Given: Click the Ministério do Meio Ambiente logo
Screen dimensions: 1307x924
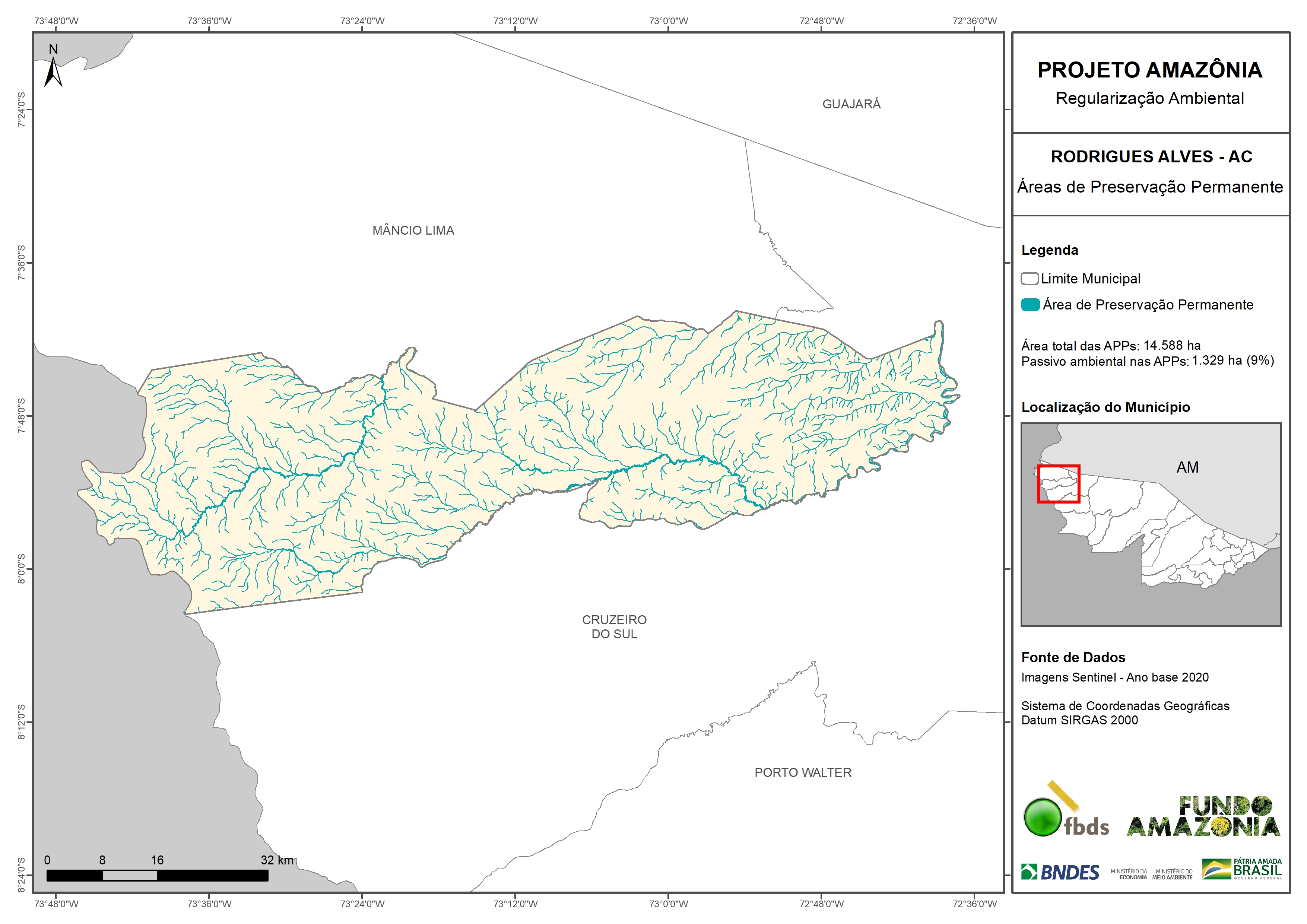Looking at the screenshot, I should 1172,874.
